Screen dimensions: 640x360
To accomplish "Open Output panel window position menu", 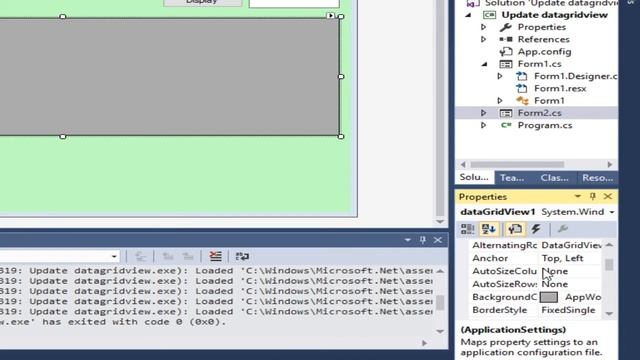I will point(407,240).
